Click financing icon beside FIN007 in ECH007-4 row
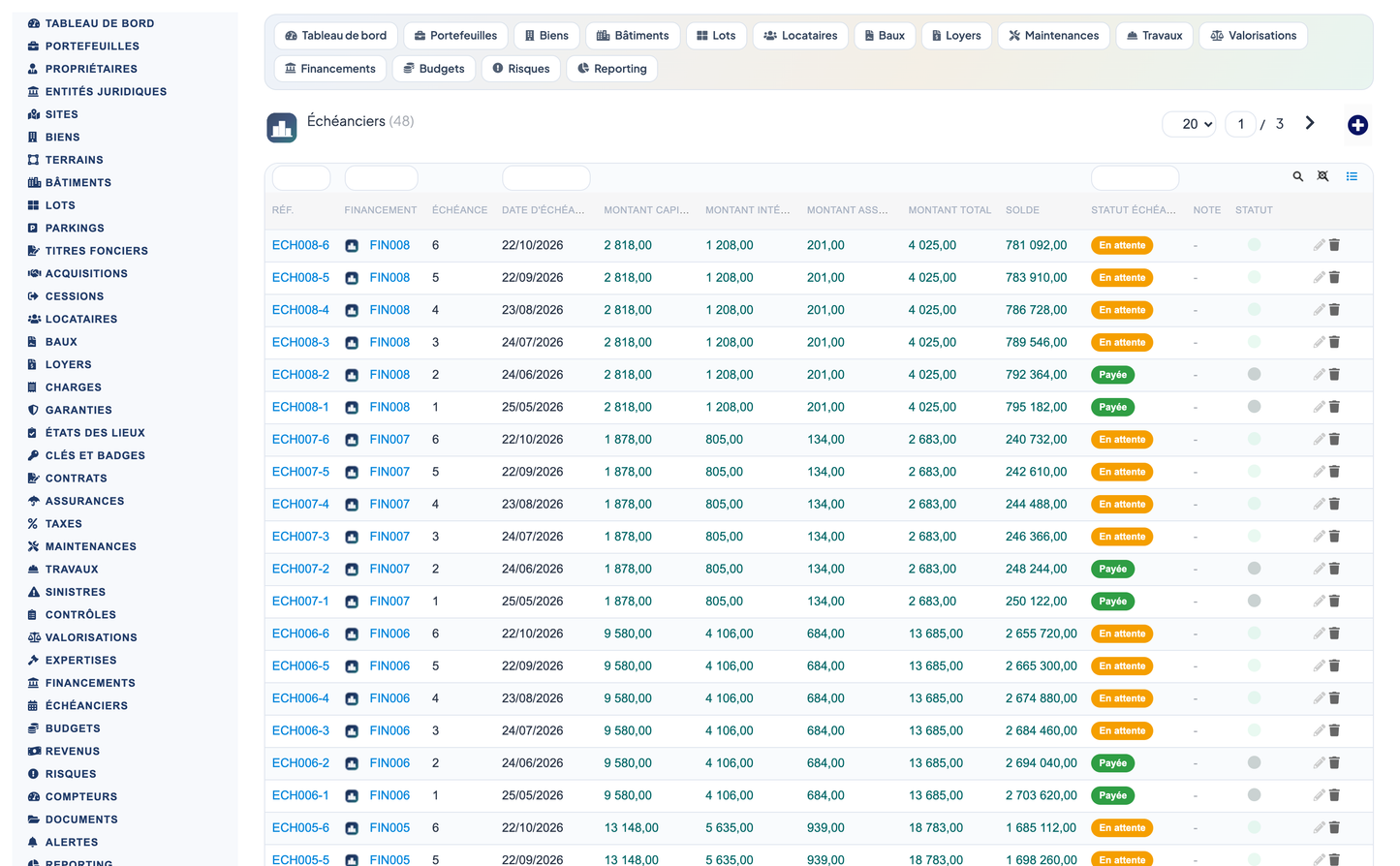Screen dimensions: 1400x866 point(352,505)
